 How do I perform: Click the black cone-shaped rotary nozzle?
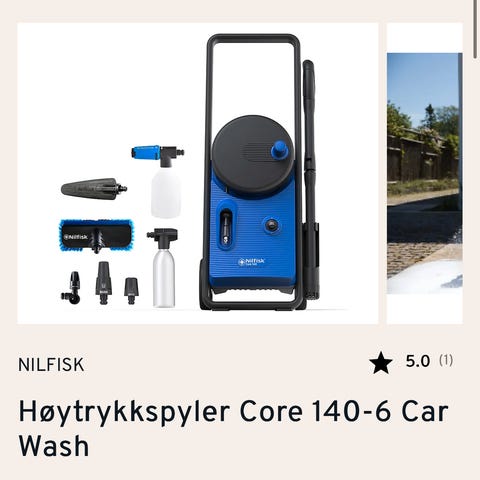click(94, 189)
